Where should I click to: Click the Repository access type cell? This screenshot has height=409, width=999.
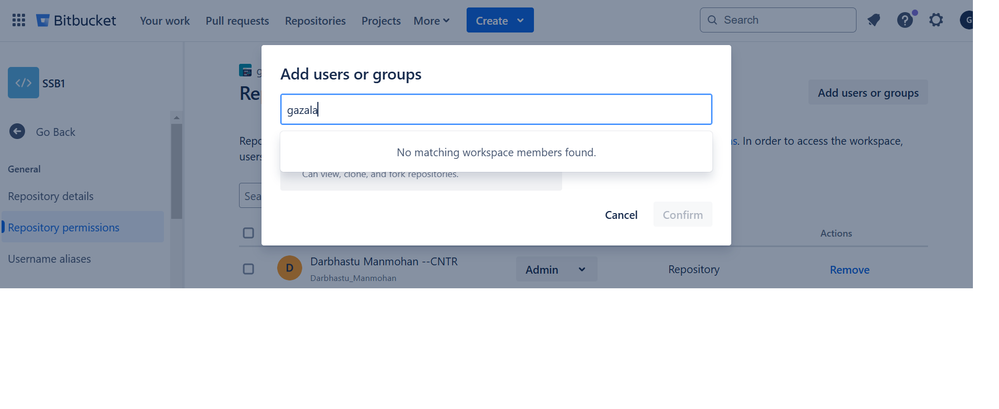pyautogui.click(x=694, y=269)
